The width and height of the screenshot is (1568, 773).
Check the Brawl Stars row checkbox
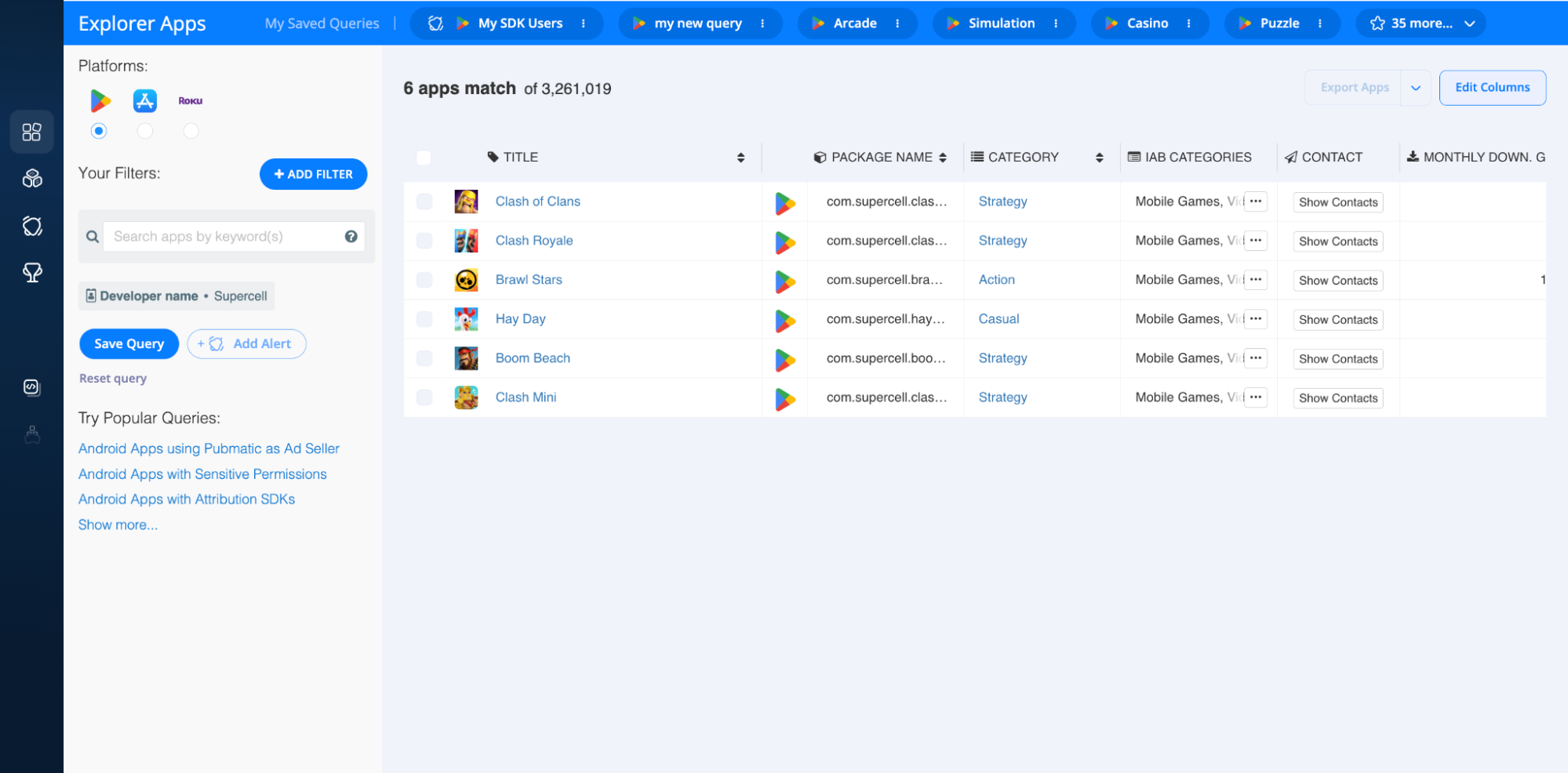point(424,280)
